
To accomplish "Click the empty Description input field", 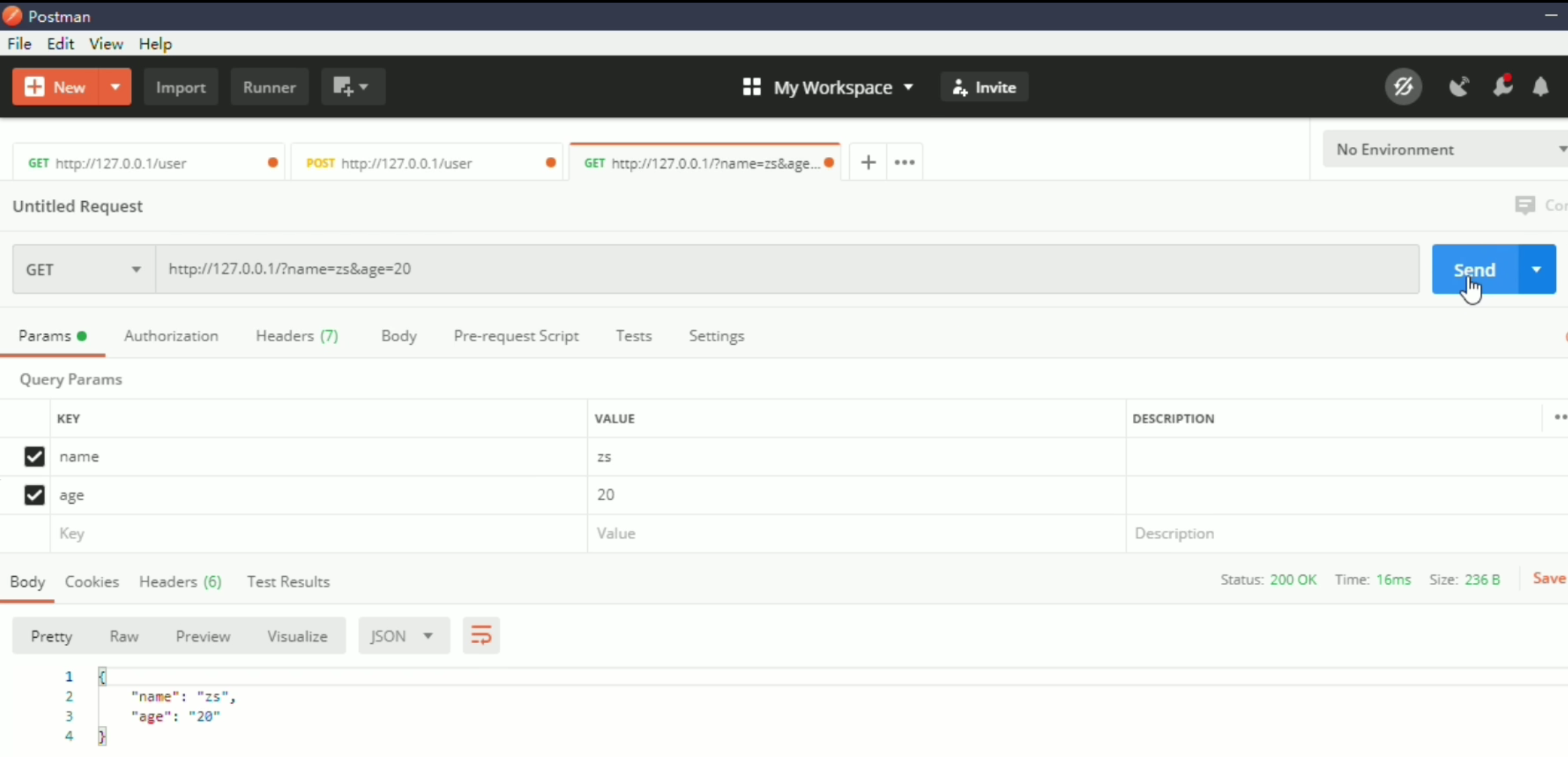I will [1346, 533].
